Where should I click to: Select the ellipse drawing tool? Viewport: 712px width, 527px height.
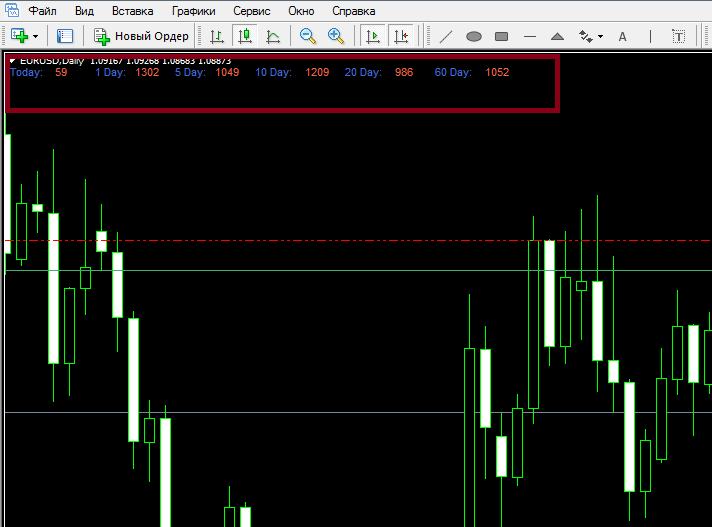474,36
